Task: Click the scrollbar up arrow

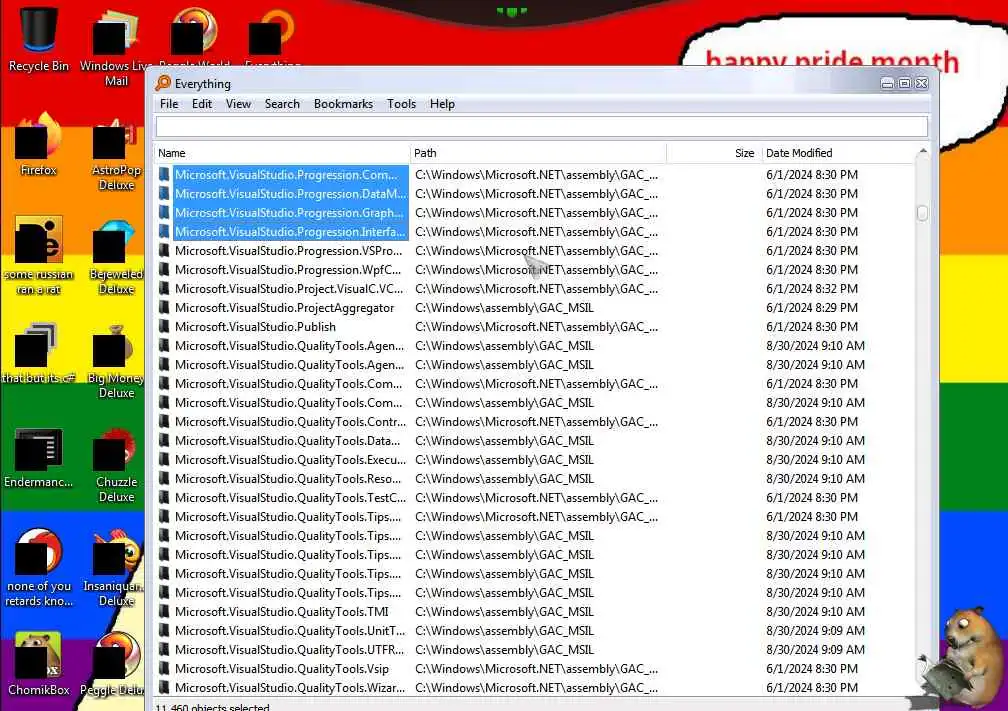Action: pos(923,152)
